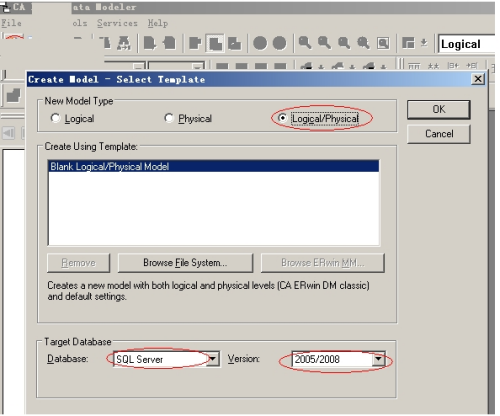Select Blank Logical/Physical Model template entry

click(x=213, y=166)
